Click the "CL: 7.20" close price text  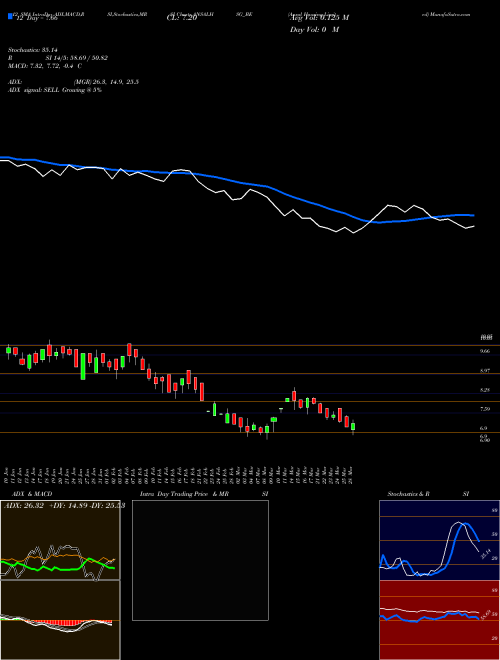point(182,18)
